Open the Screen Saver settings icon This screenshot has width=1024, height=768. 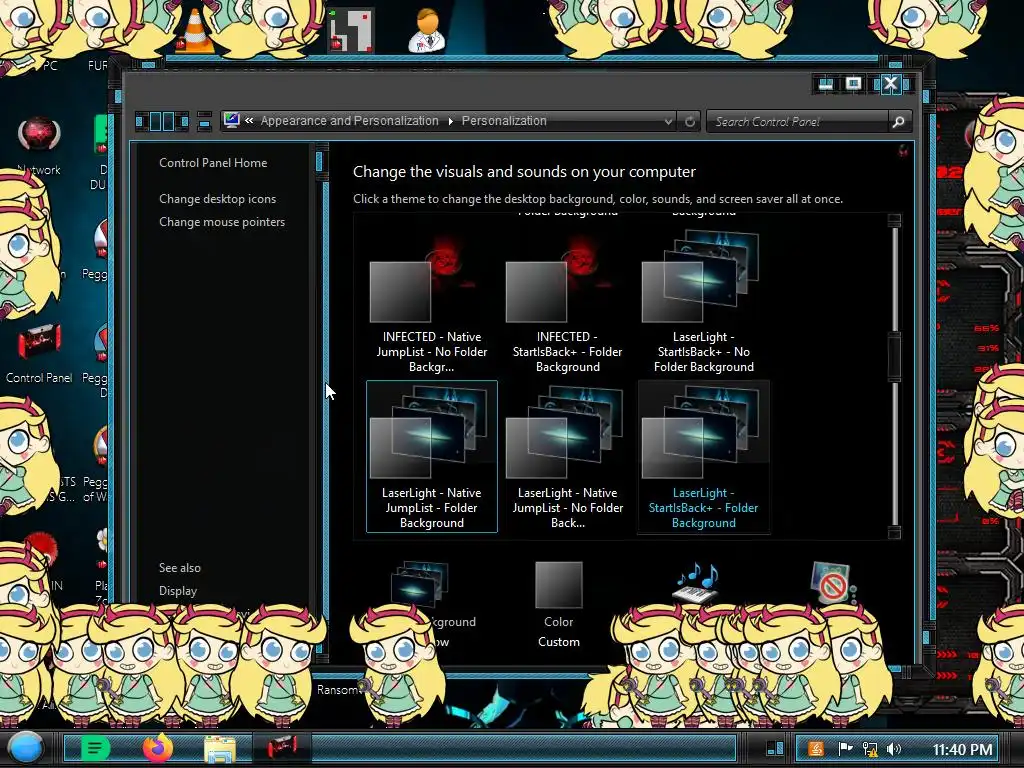[831, 583]
